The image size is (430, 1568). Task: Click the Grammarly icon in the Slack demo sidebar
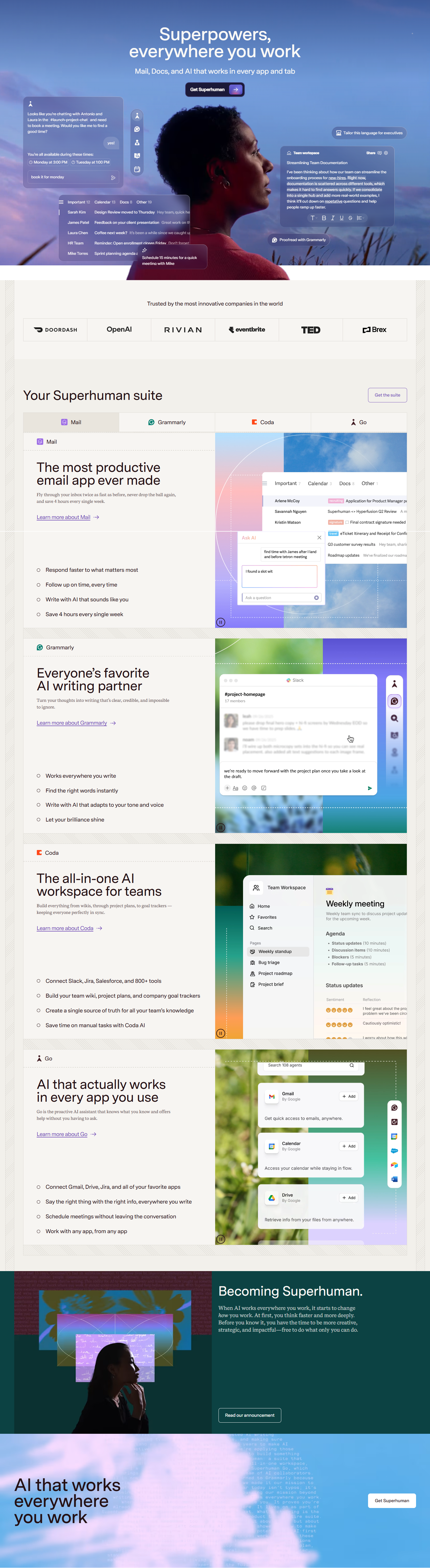click(394, 701)
